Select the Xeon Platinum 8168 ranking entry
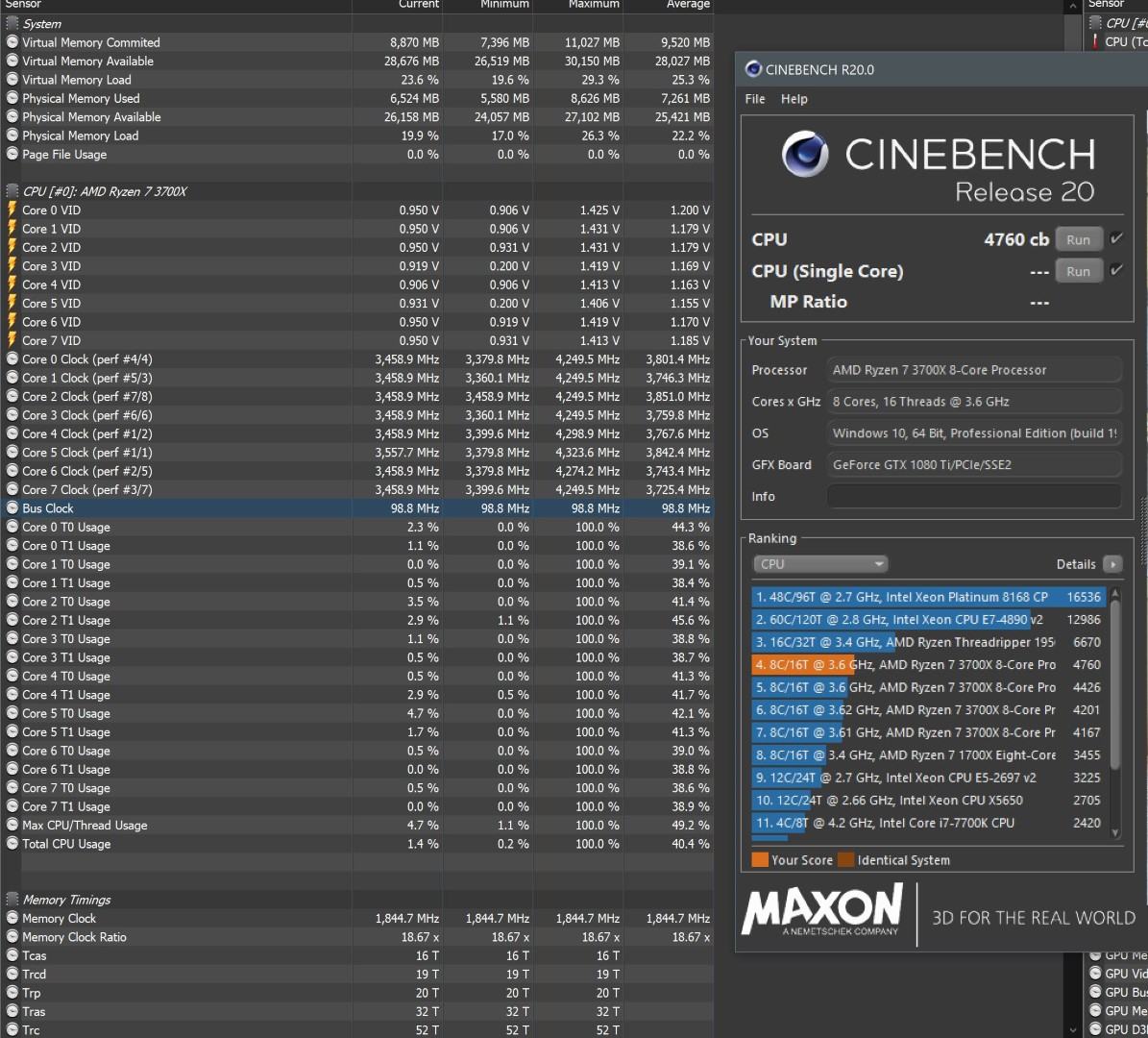Viewport: 1148px width, 1038px height. click(x=927, y=597)
